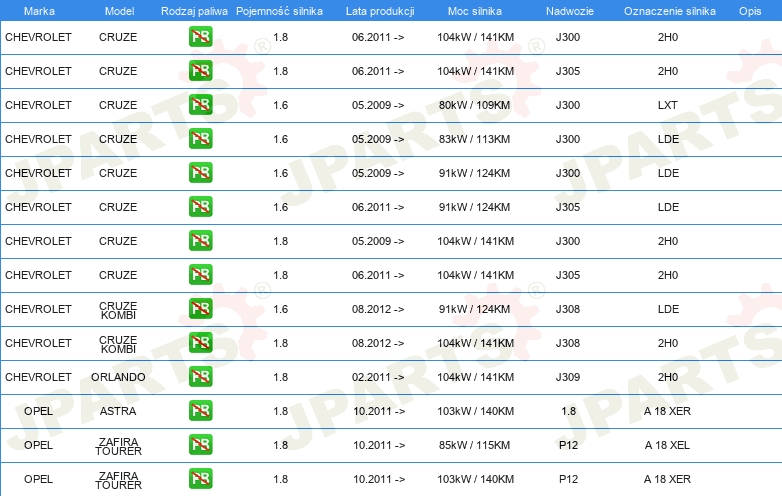This screenshot has height=496, width=782.
Task: Click fuel icon for Zafira Tourer 85kW row
Action: tap(201, 445)
